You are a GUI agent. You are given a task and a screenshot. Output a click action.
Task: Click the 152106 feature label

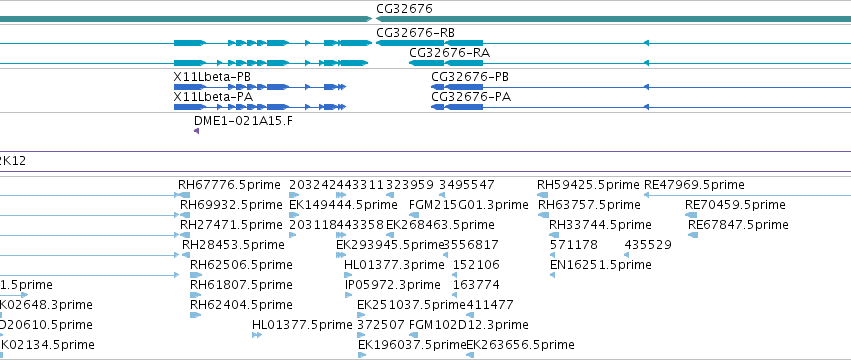[x=477, y=265]
